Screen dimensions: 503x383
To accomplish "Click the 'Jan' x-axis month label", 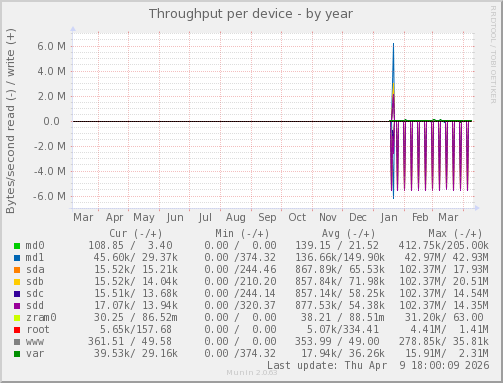I will 389,218.
